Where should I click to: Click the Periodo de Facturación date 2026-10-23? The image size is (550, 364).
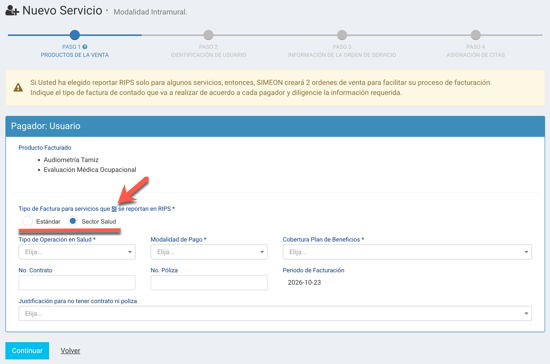click(x=304, y=283)
